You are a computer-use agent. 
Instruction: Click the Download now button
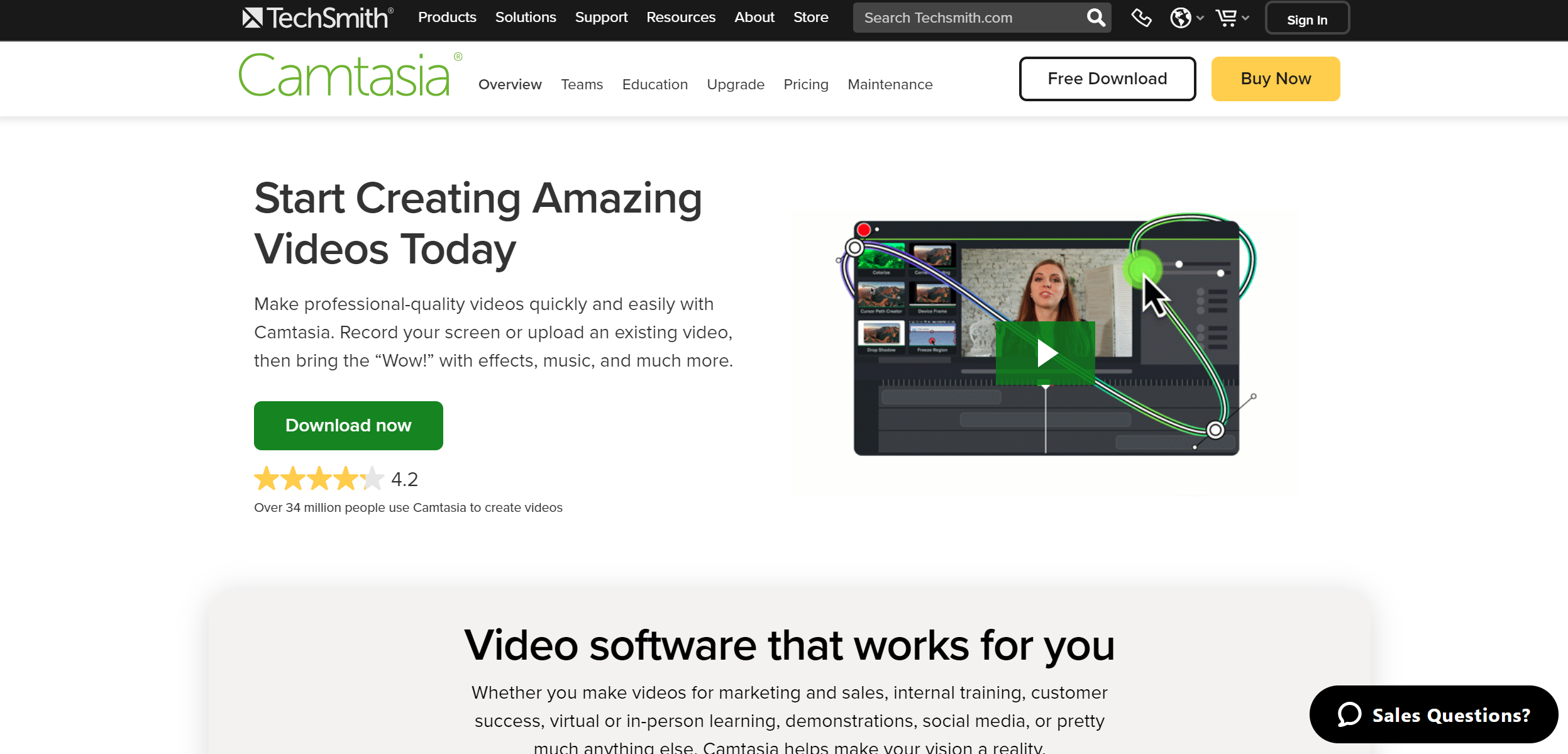coord(348,425)
